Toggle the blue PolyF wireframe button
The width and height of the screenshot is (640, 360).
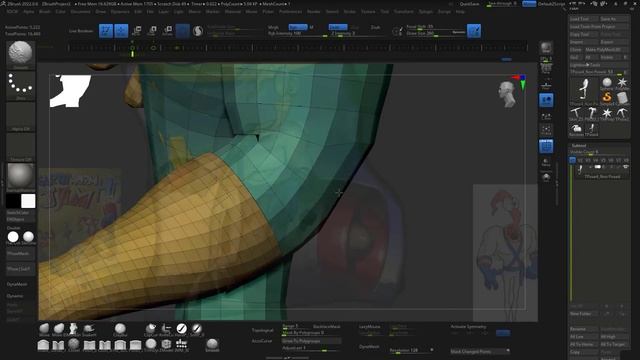pyautogui.click(x=546, y=146)
